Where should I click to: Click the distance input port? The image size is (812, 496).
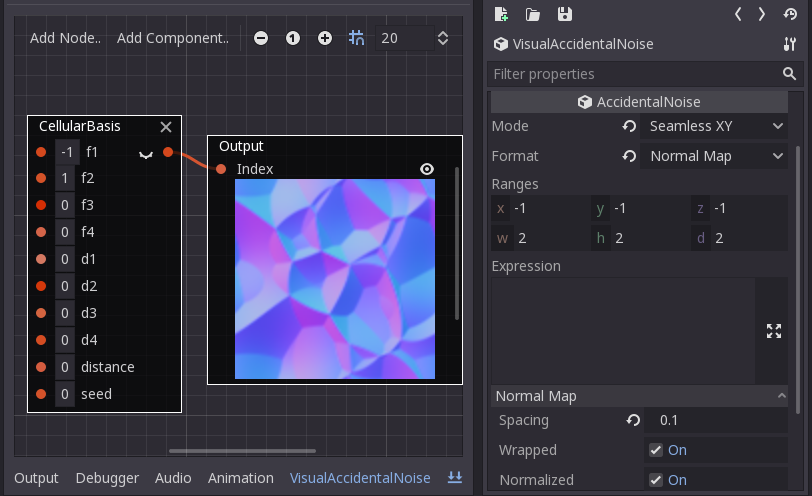click(41, 367)
